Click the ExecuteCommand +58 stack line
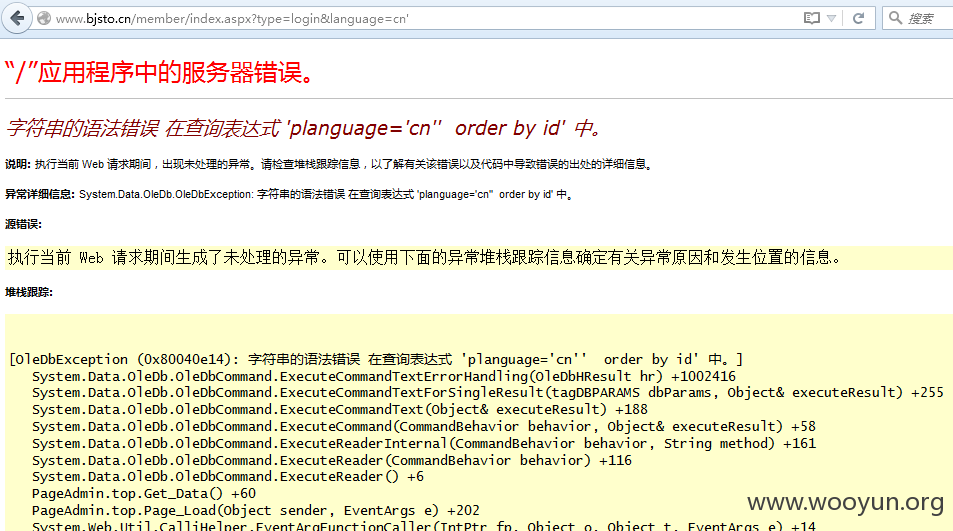 coord(424,427)
